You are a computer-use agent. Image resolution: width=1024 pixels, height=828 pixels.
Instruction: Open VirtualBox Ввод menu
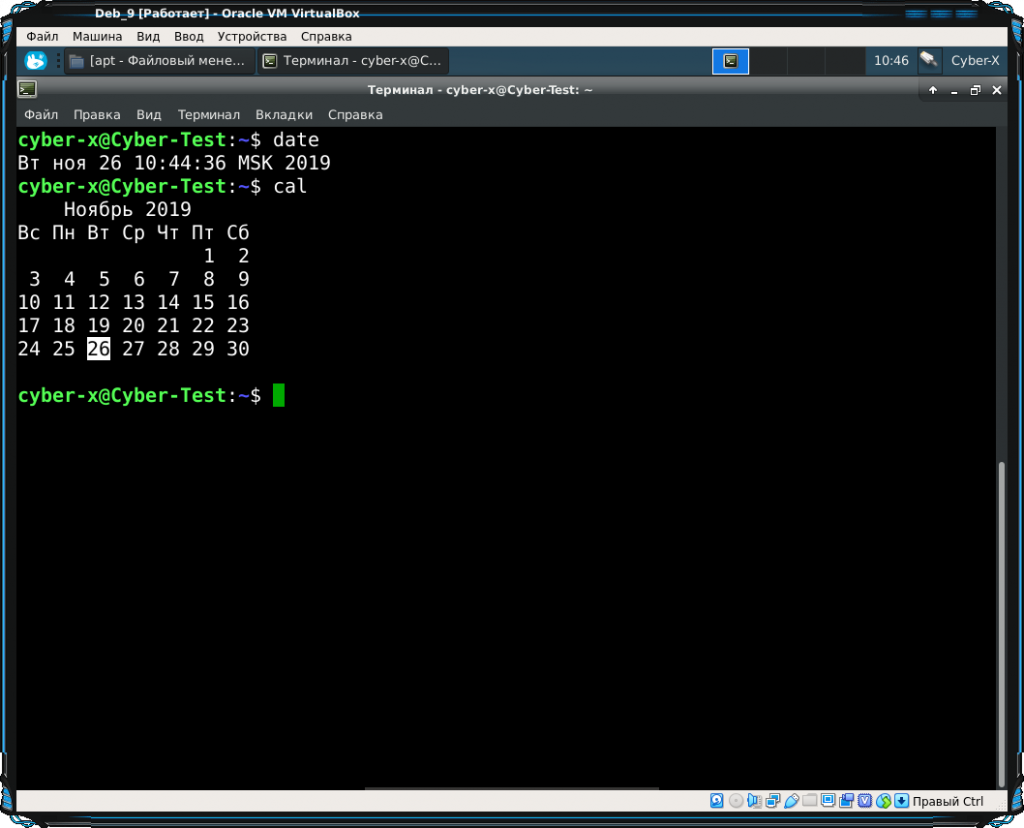point(189,37)
